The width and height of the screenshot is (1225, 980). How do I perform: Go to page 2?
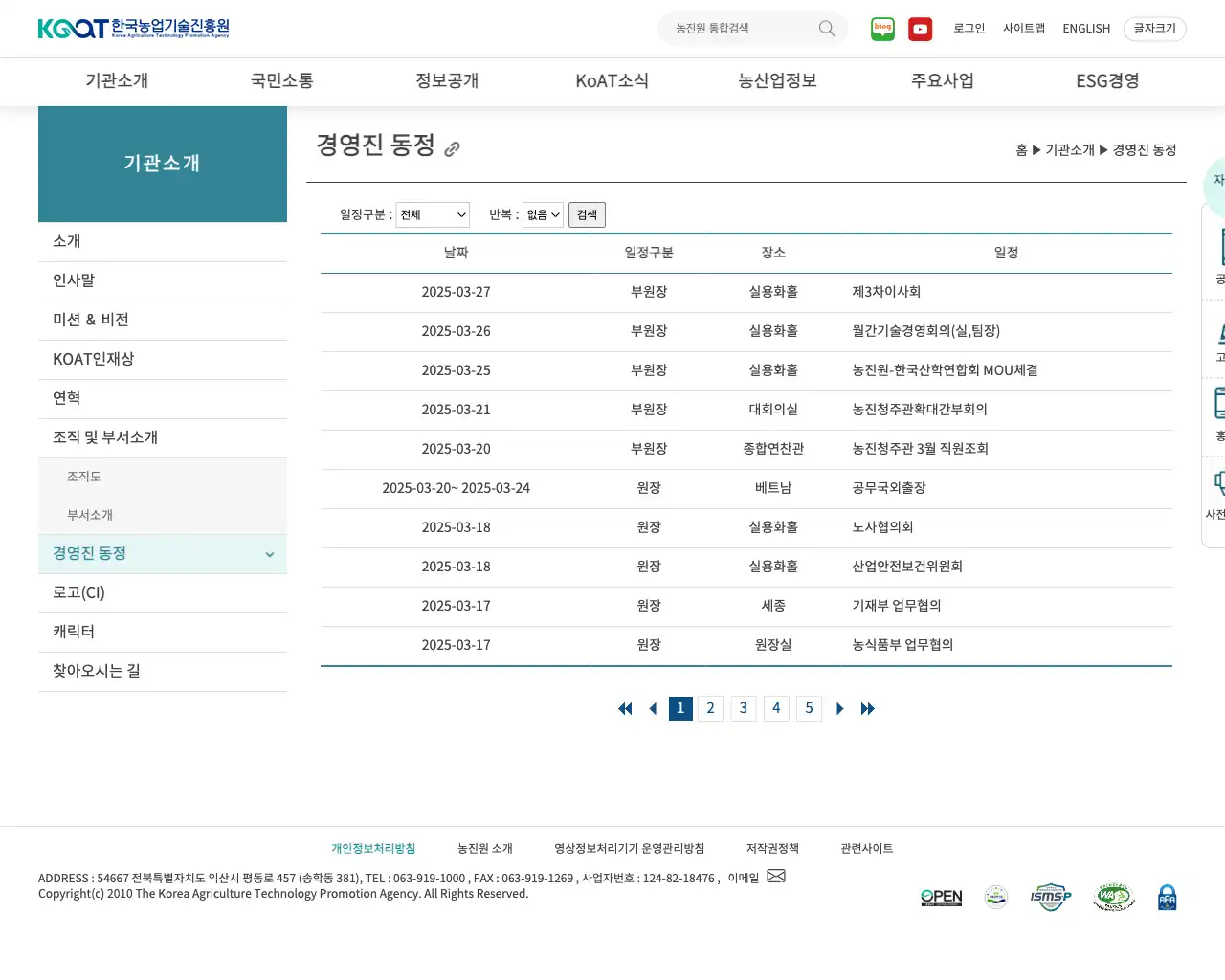coord(710,708)
